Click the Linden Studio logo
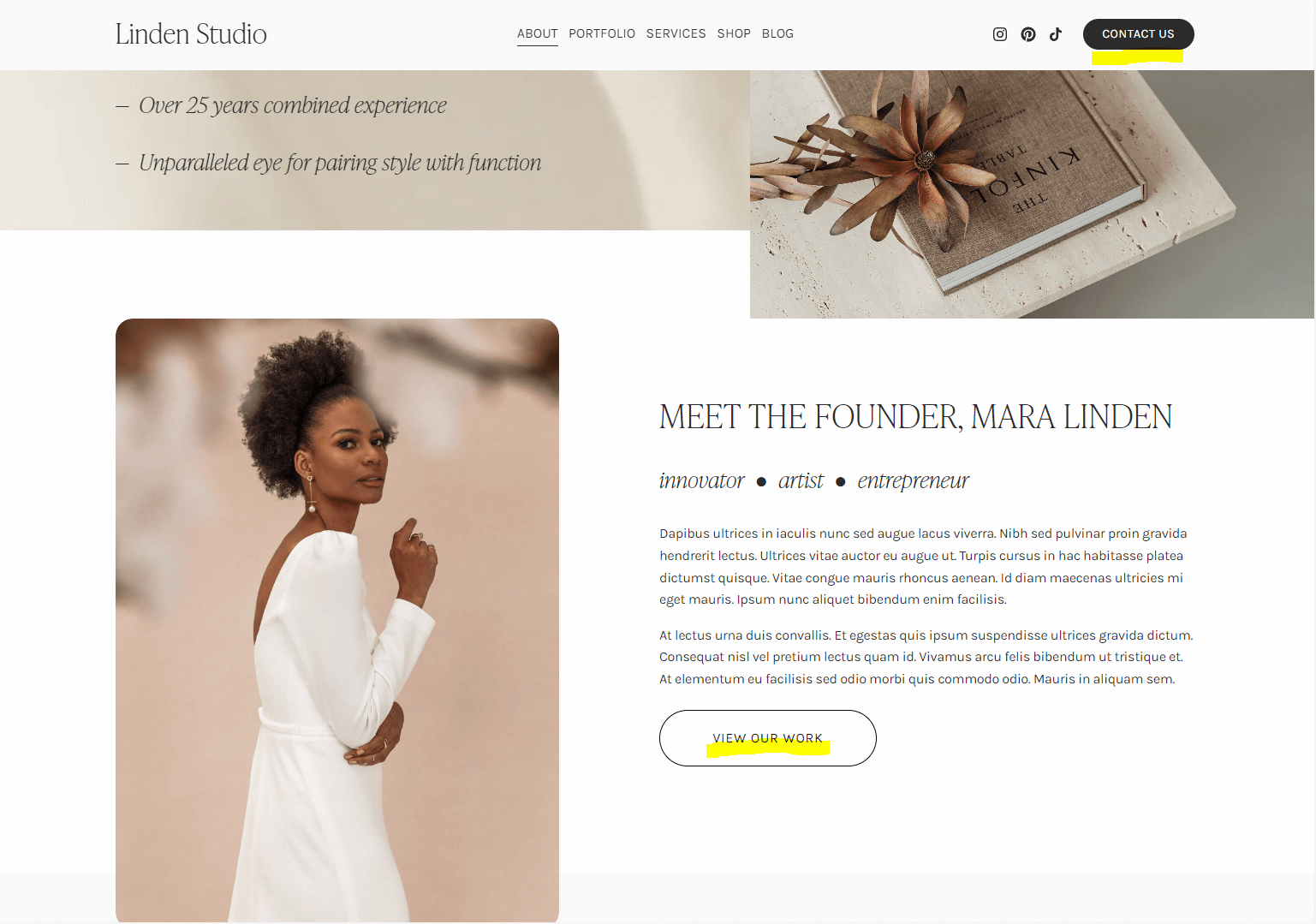This screenshot has width=1316, height=924. [x=191, y=34]
